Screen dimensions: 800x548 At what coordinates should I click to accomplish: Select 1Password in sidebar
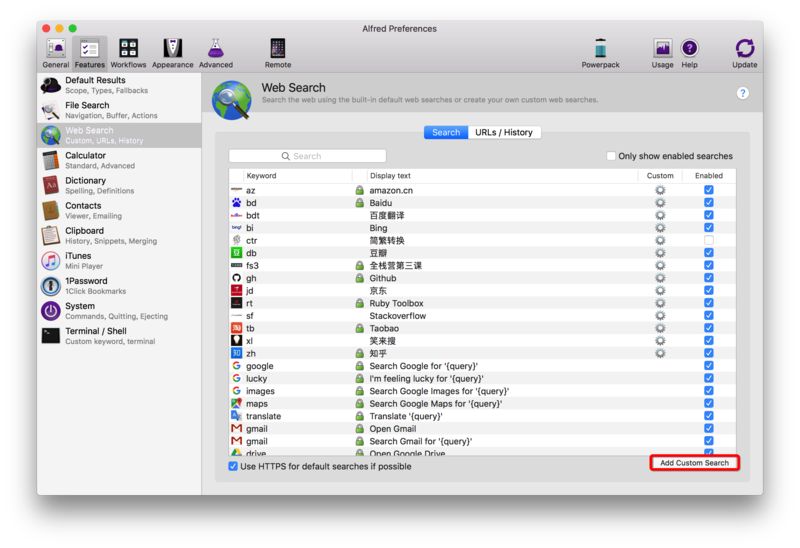(119, 285)
